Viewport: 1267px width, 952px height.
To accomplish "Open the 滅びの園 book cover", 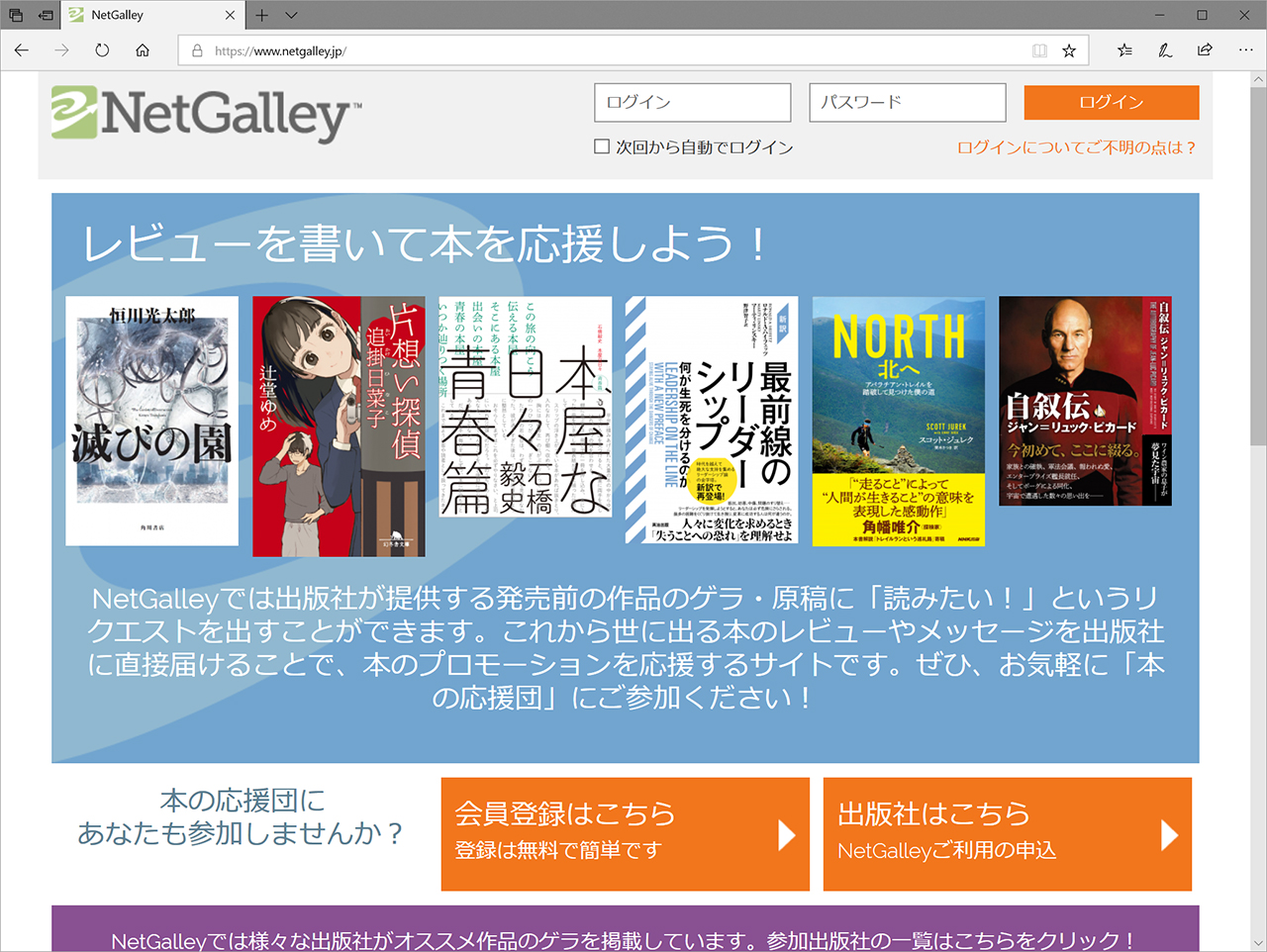I will (152, 421).
